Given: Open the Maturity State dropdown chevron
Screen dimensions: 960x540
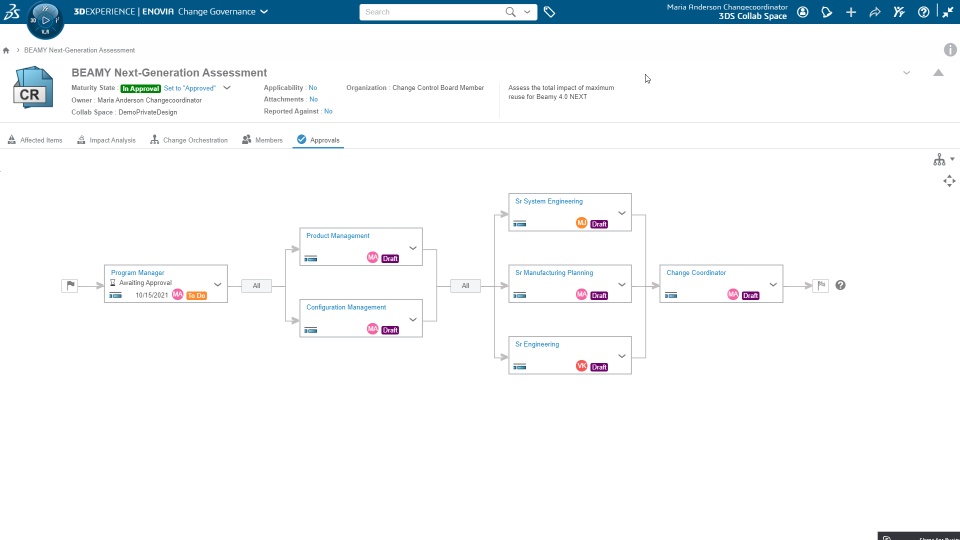Looking at the screenshot, I should (x=227, y=88).
